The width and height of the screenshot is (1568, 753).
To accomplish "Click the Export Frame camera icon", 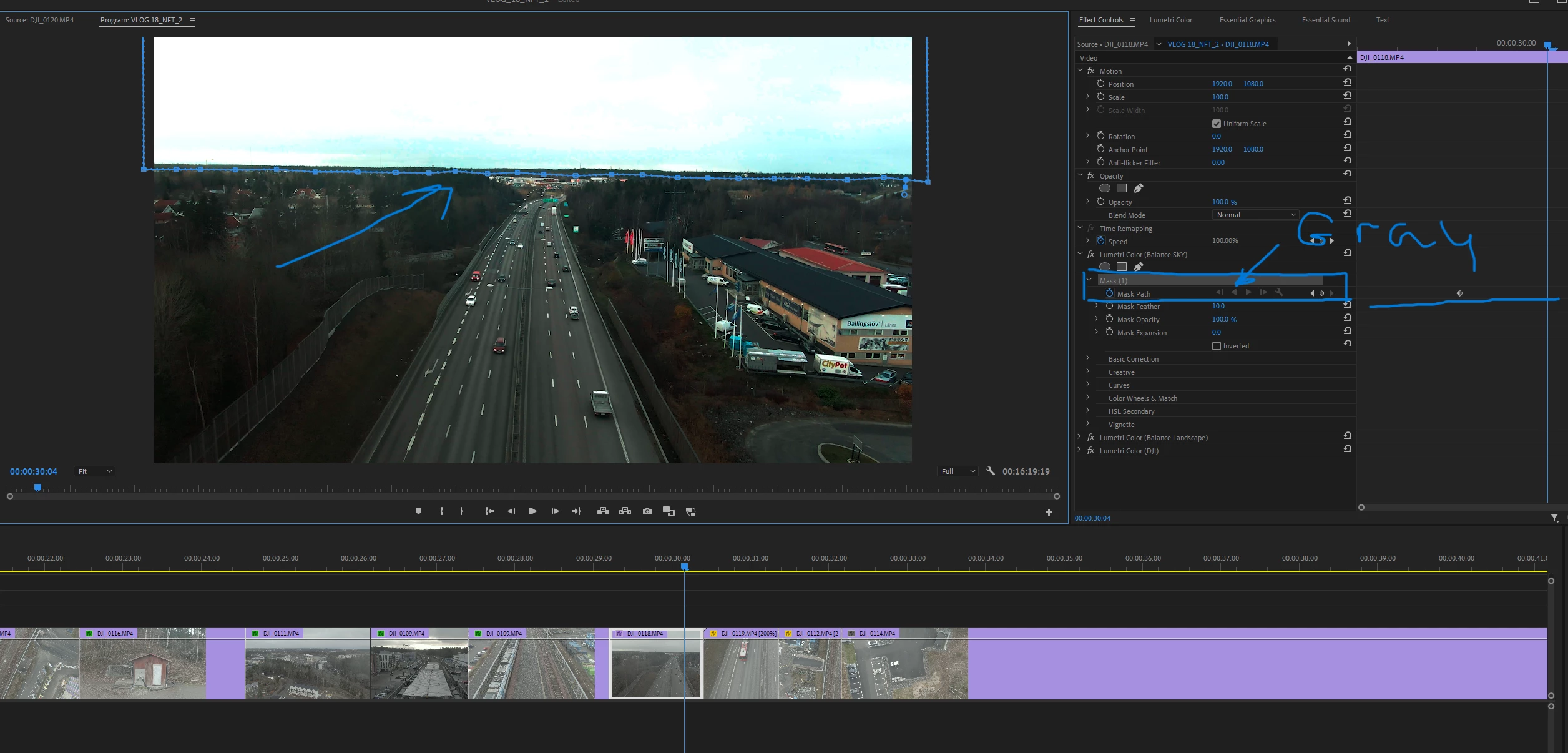I will pos(647,511).
